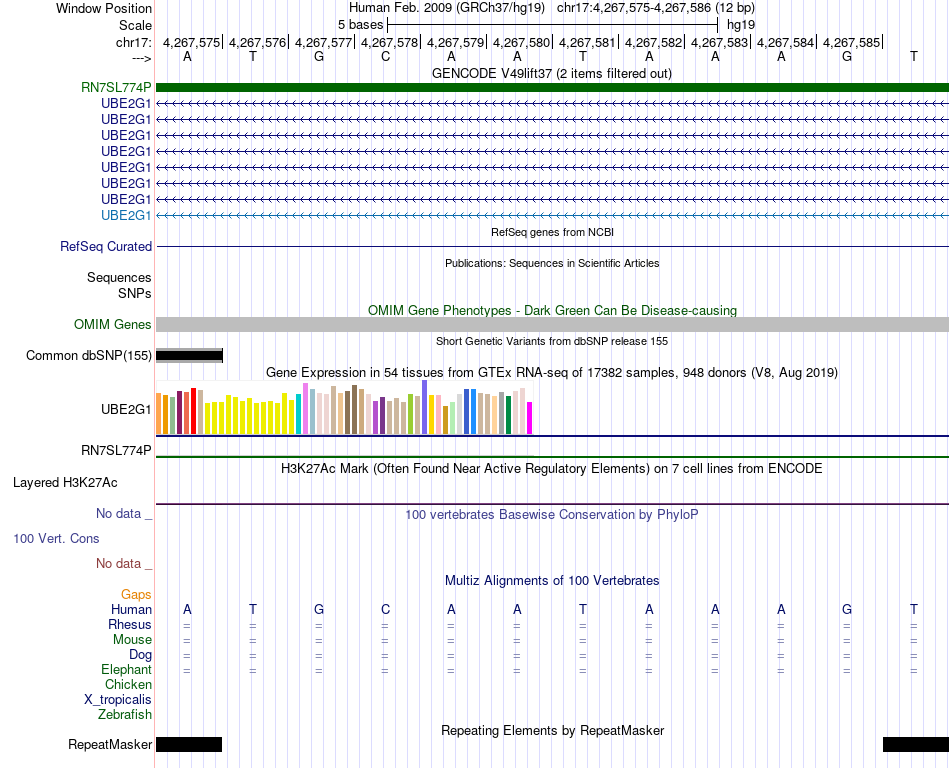The image size is (950, 768).
Task: Click the Scale label
Action: click(135, 25)
